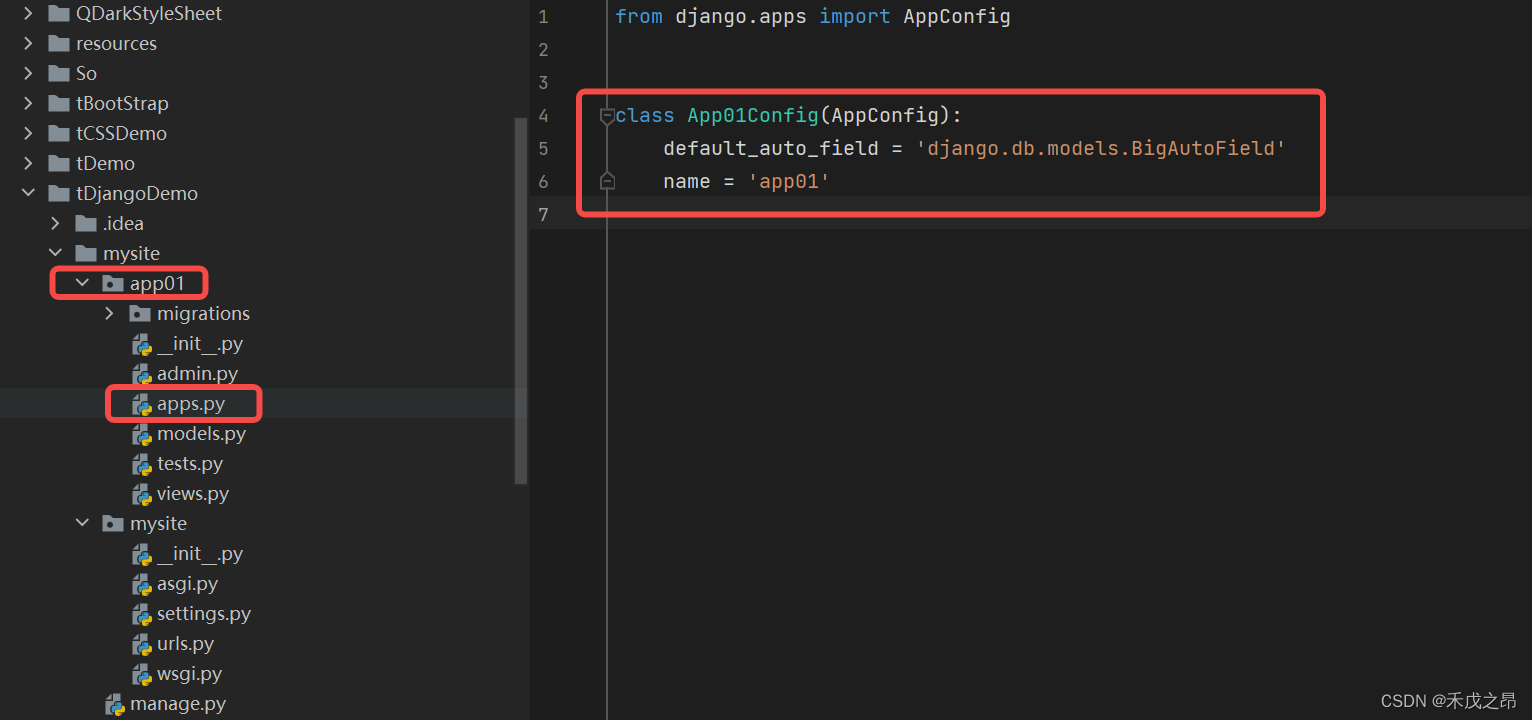Image resolution: width=1532 pixels, height=720 pixels.
Task: Click Python file icon of views.py
Action: click(x=141, y=494)
